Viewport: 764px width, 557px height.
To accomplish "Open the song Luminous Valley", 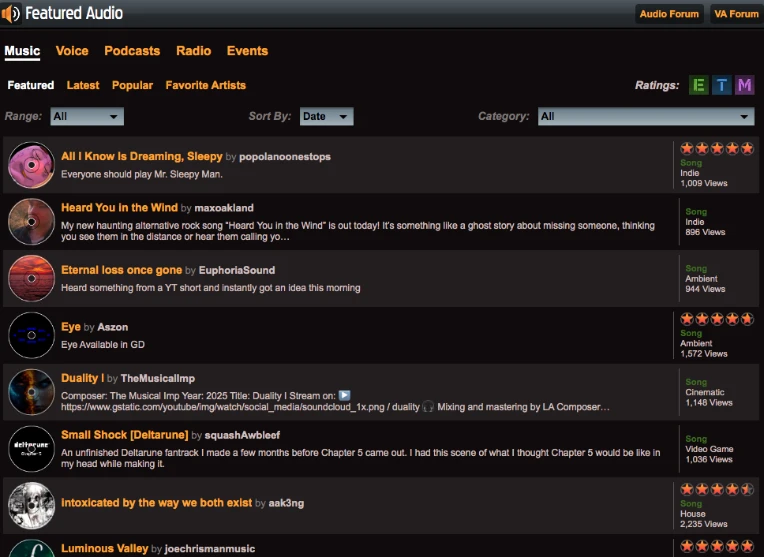I will [x=105, y=549].
